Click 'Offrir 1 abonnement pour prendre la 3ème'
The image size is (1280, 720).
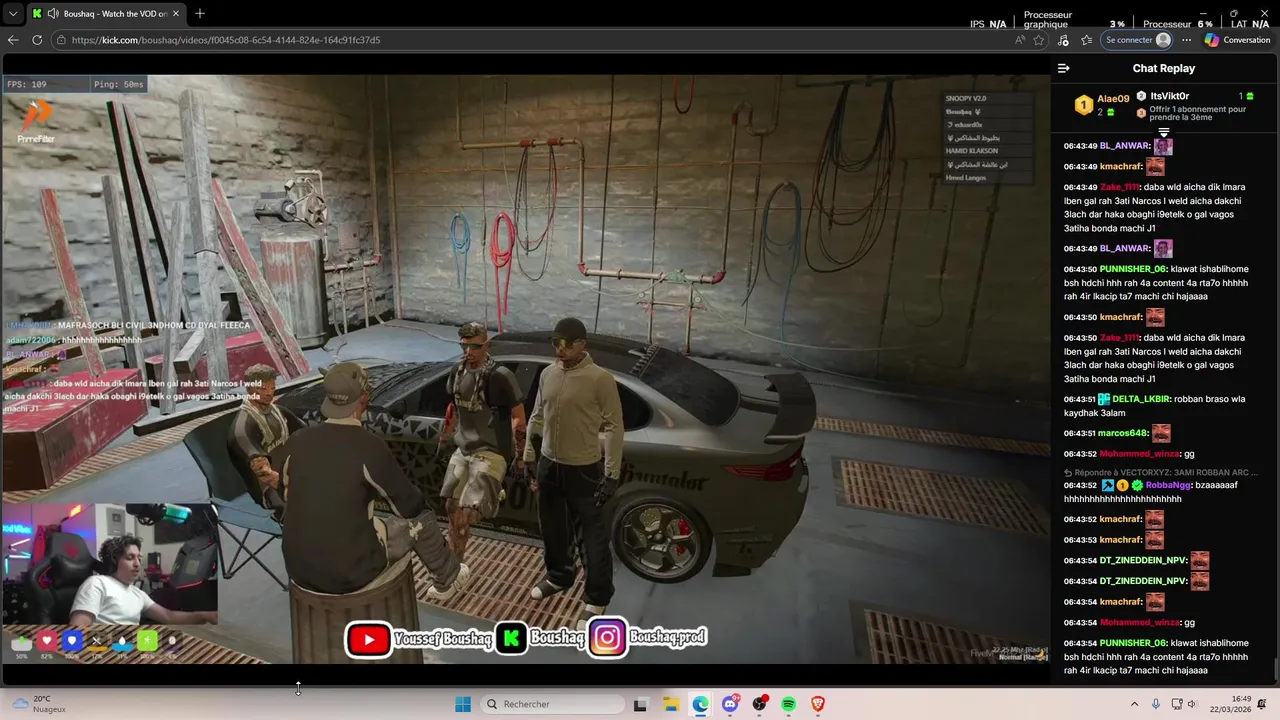pos(1197,113)
